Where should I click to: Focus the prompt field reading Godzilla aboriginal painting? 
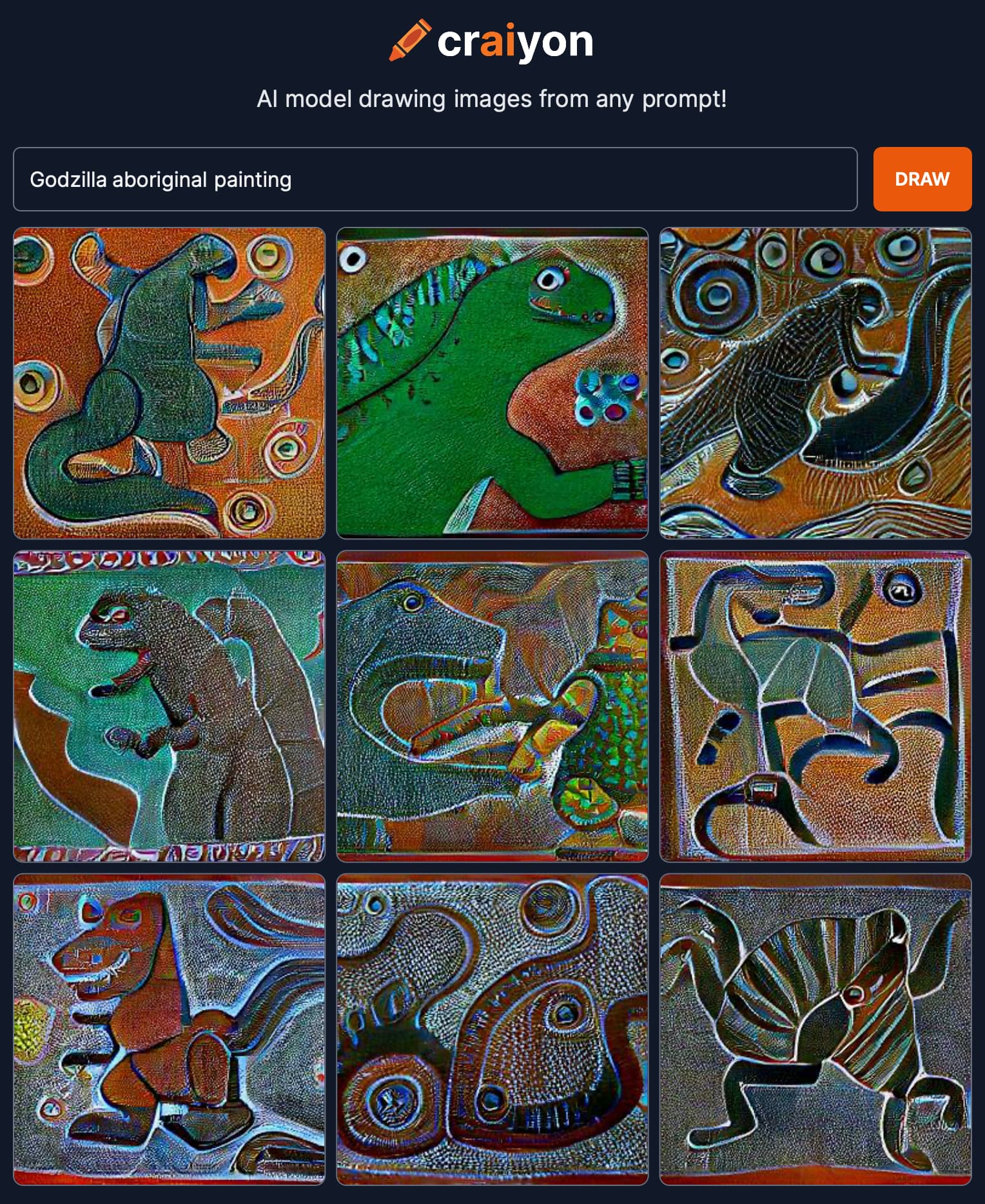click(x=435, y=179)
